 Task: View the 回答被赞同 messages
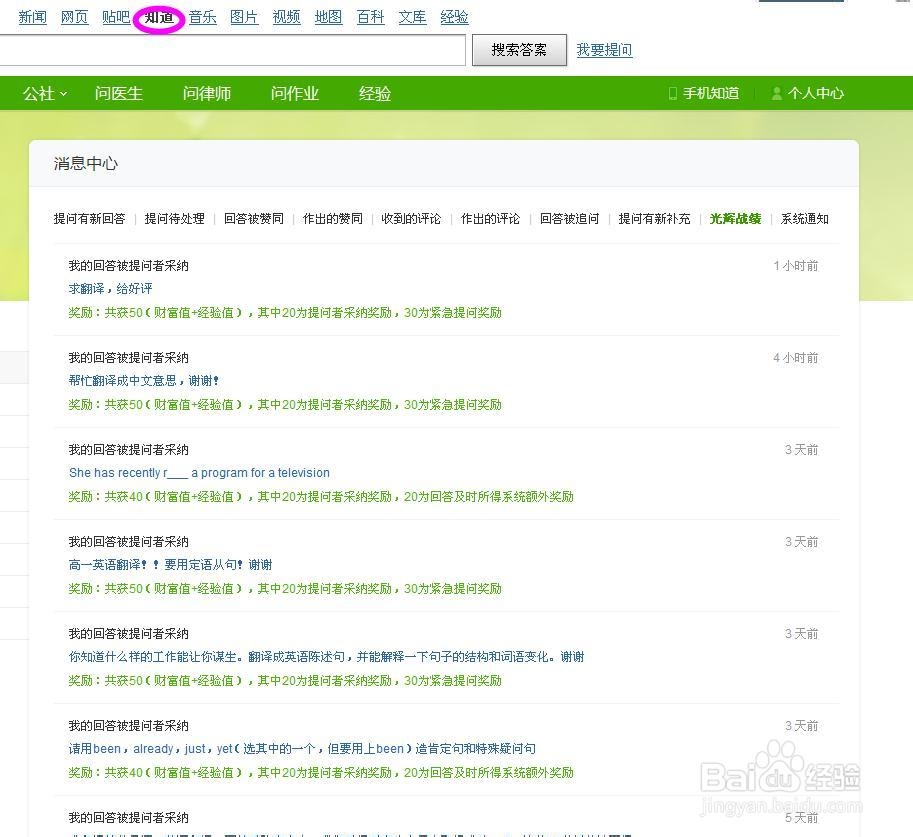tap(253, 218)
